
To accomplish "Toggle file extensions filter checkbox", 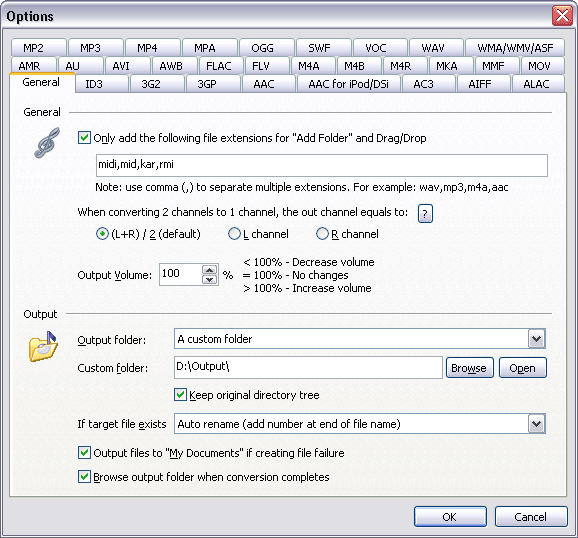I will pyautogui.click(x=84, y=138).
